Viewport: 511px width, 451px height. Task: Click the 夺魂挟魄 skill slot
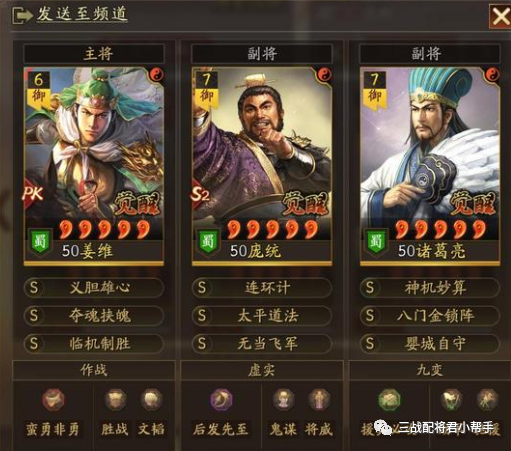[94, 315]
